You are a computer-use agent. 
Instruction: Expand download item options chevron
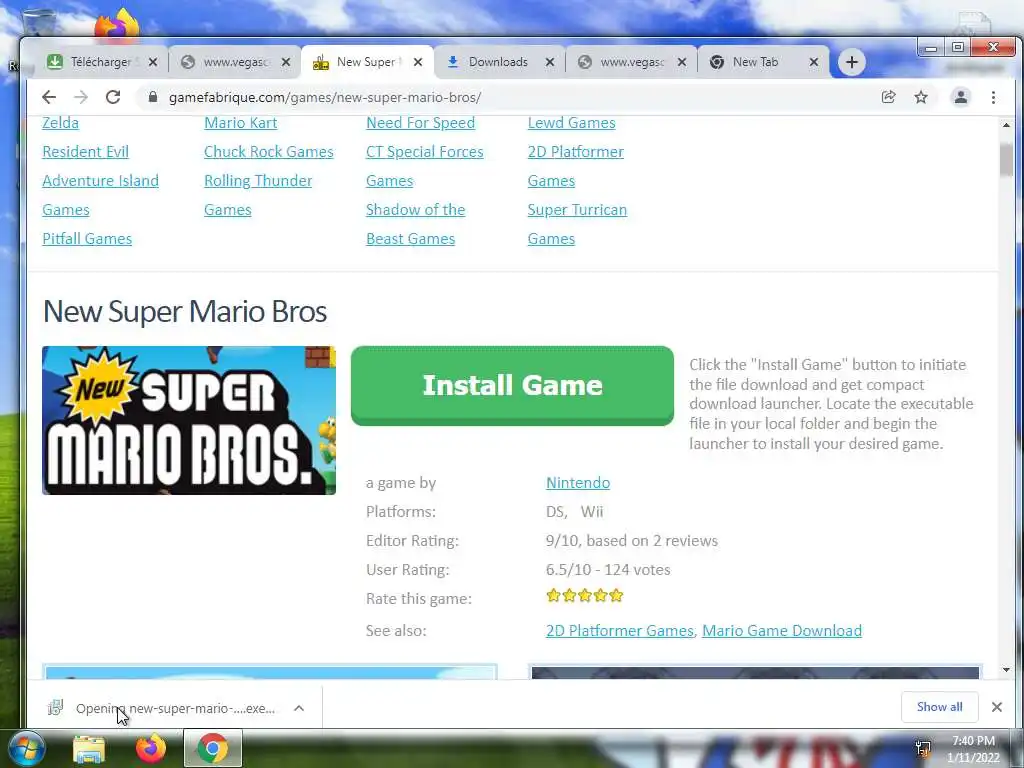(298, 708)
